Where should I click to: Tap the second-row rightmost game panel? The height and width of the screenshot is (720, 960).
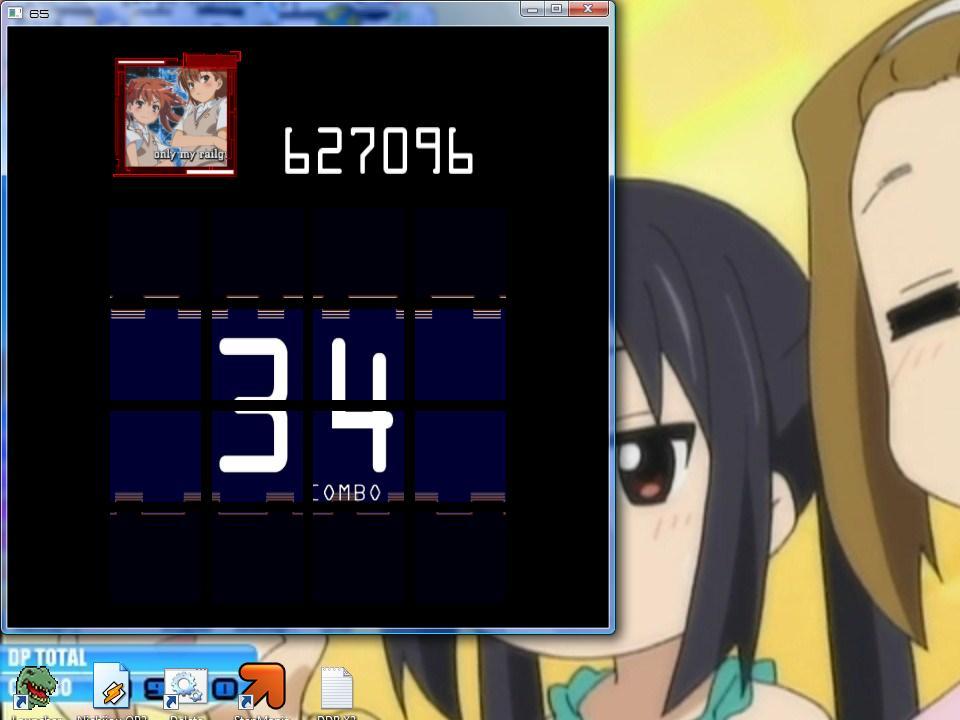click(460, 355)
